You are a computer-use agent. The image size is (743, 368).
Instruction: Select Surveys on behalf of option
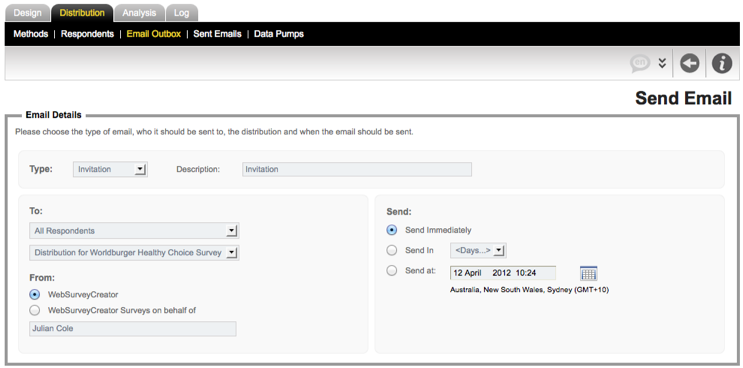(34, 311)
